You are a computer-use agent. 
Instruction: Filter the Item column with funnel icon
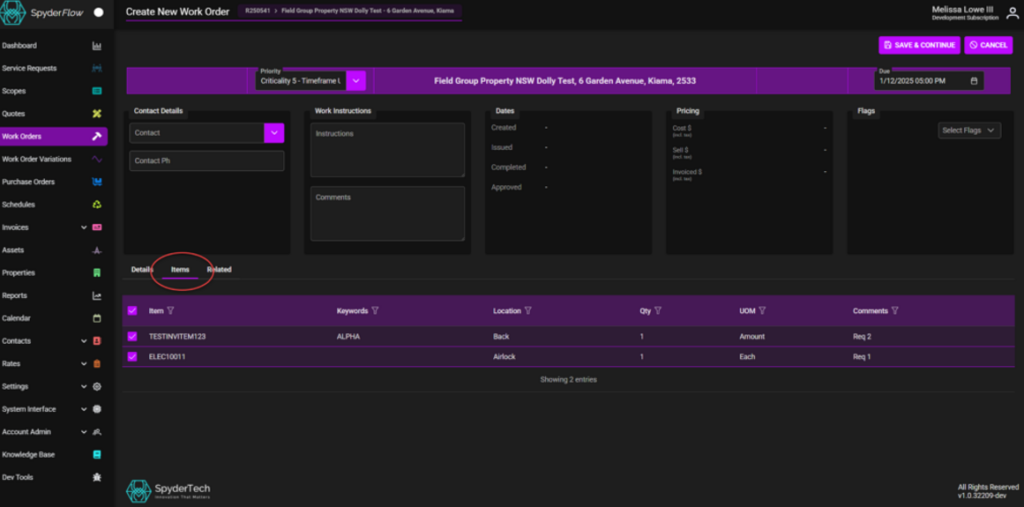[x=171, y=311]
